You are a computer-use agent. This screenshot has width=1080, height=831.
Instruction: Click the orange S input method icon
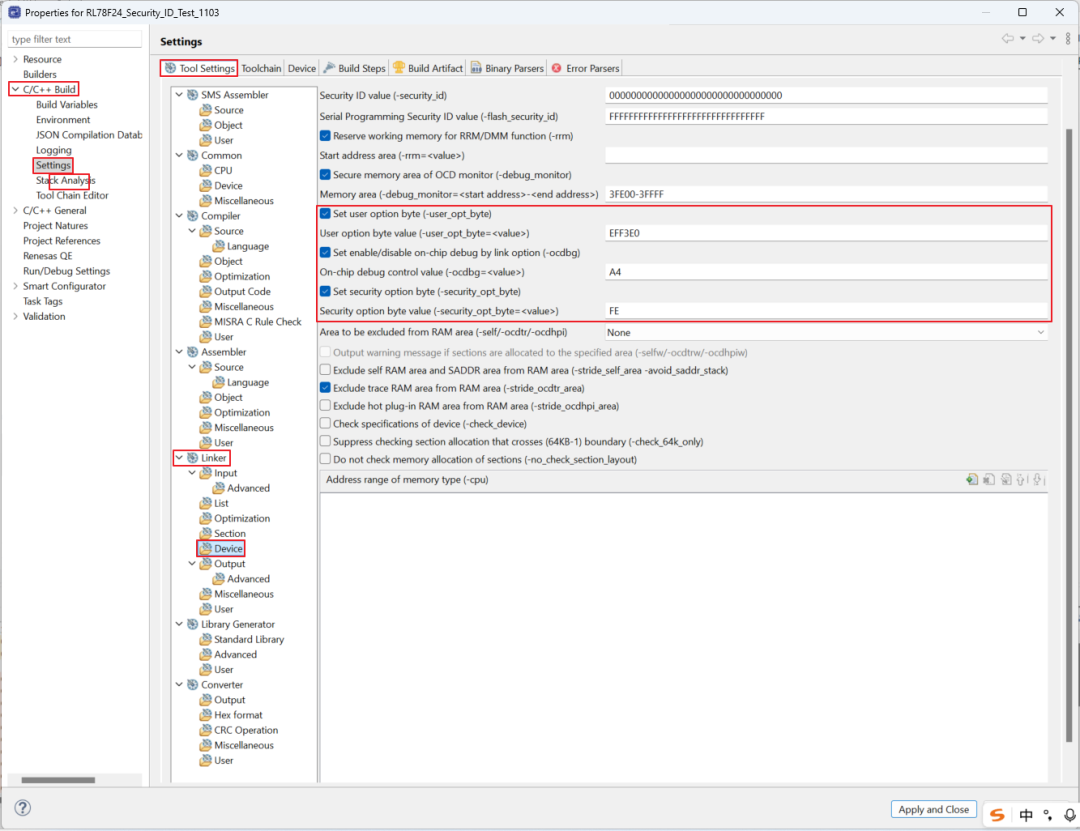(997, 815)
